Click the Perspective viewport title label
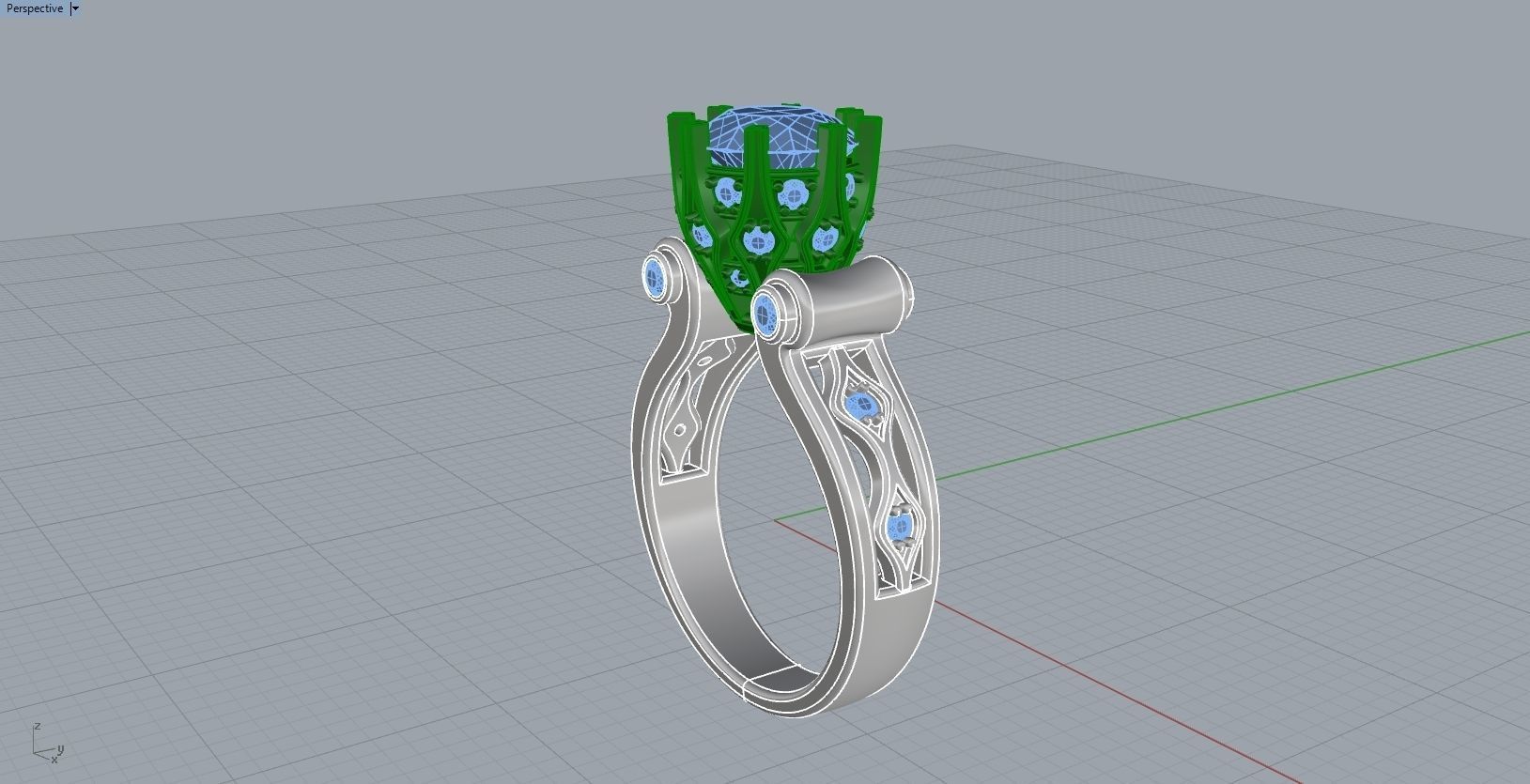The image size is (1530, 784). (35, 8)
